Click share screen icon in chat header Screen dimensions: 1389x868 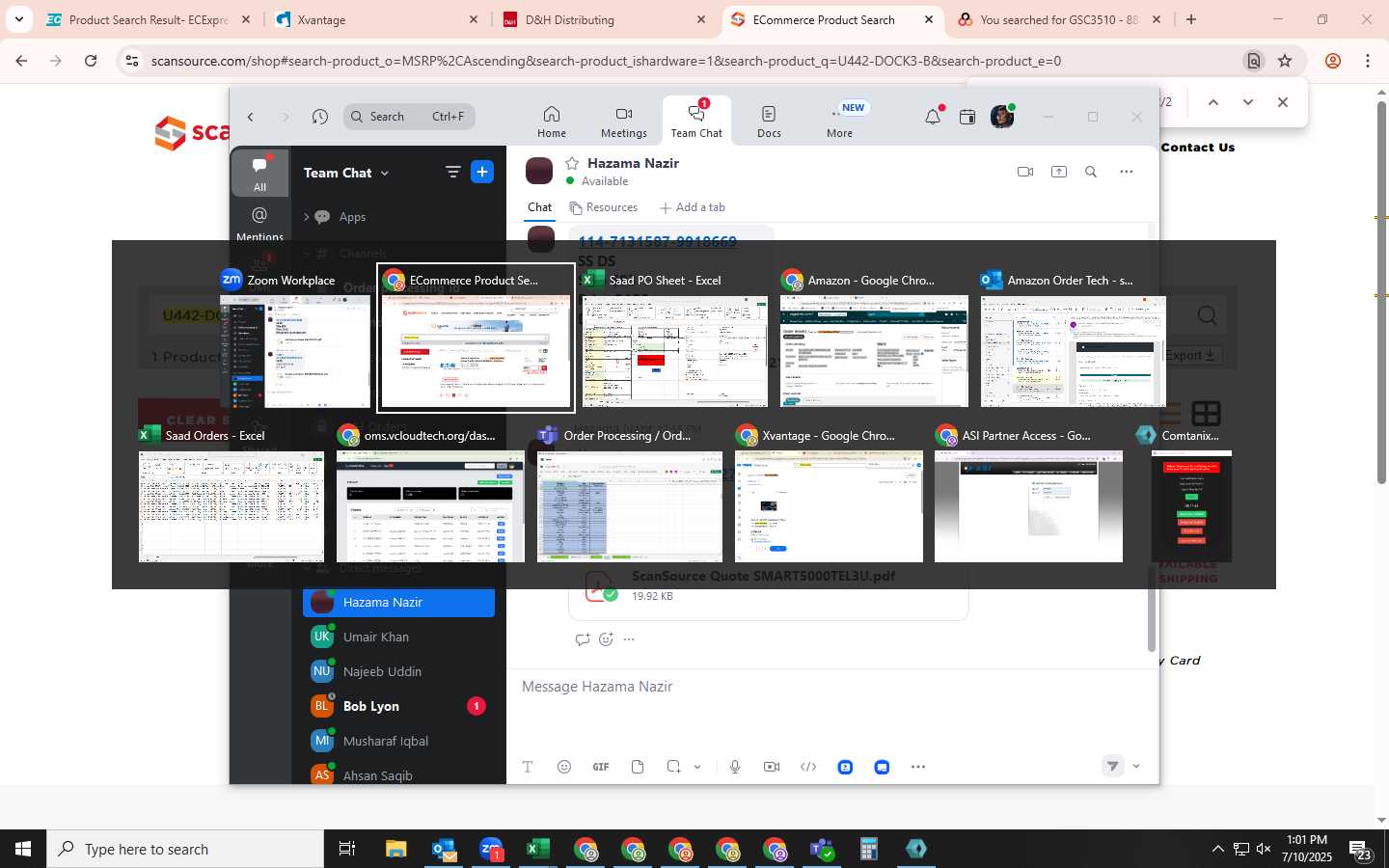[1059, 172]
